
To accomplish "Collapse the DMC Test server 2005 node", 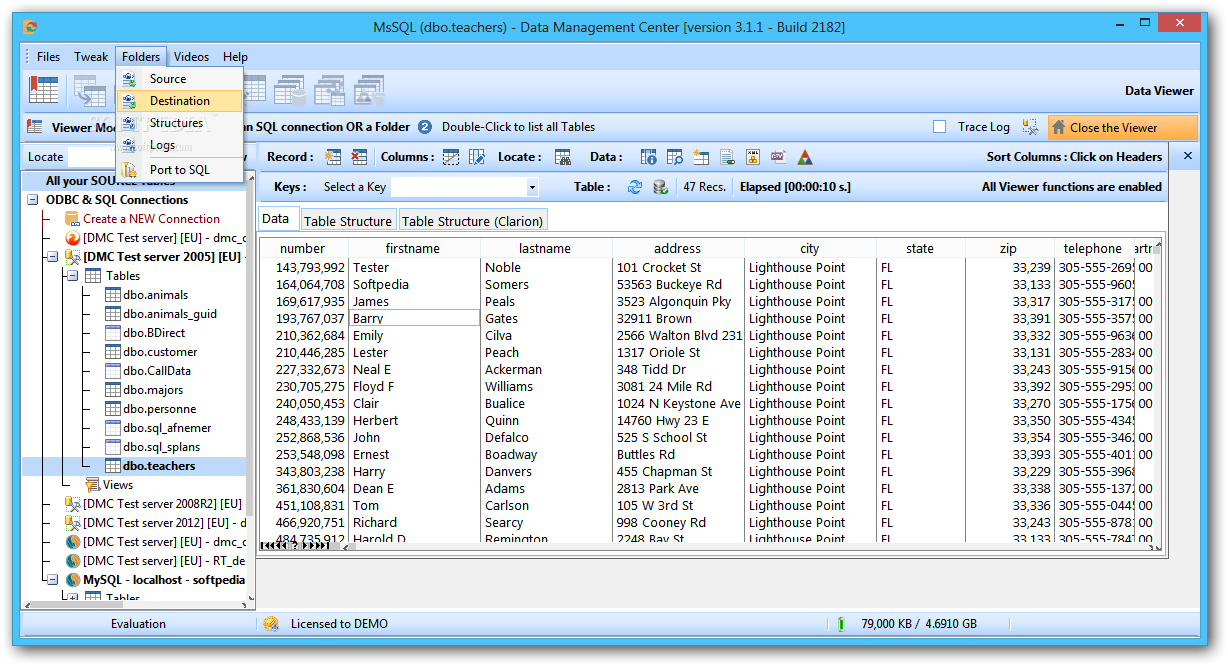I will click(52, 257).
